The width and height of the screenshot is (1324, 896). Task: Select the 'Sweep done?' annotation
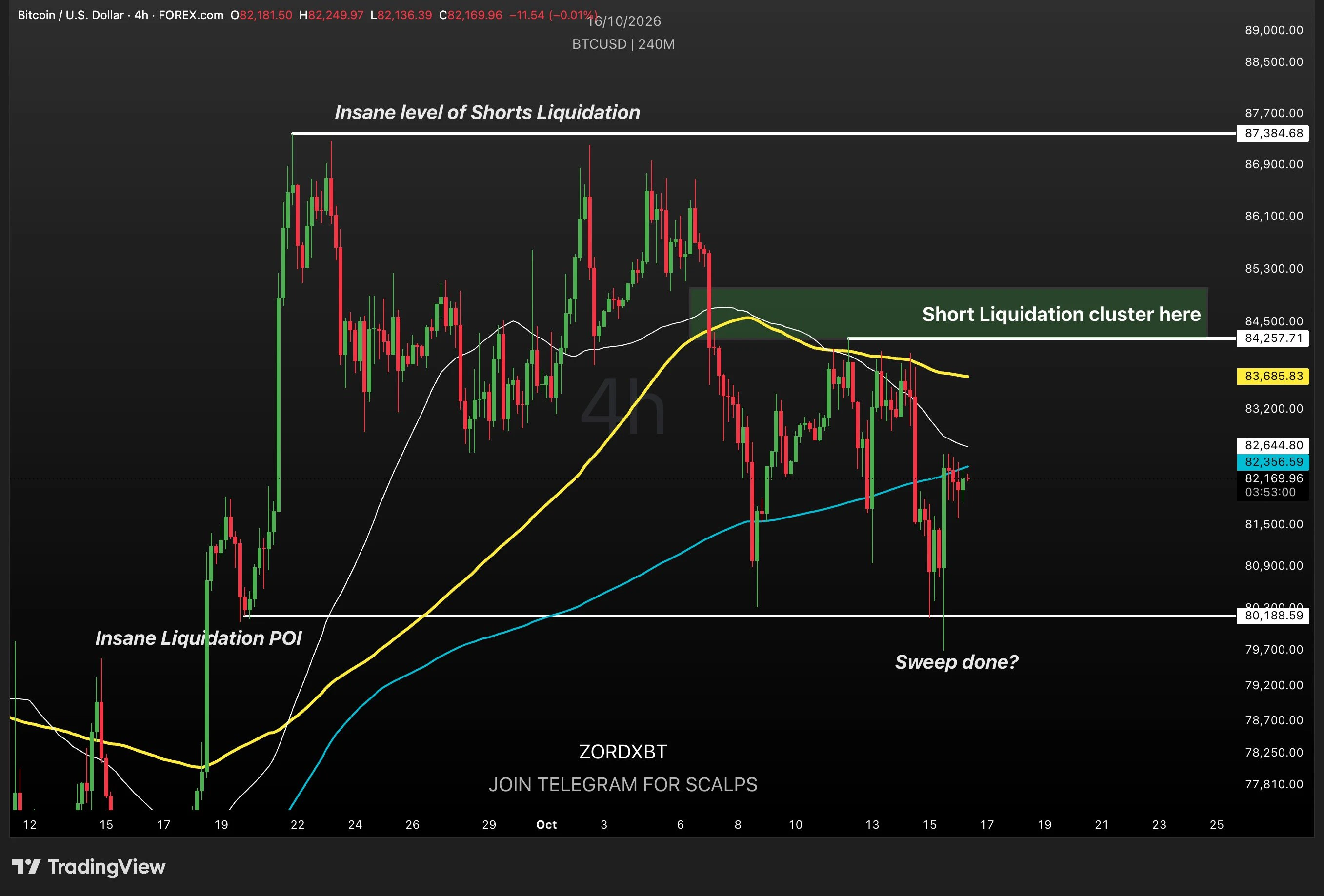[x=957, y=662]
